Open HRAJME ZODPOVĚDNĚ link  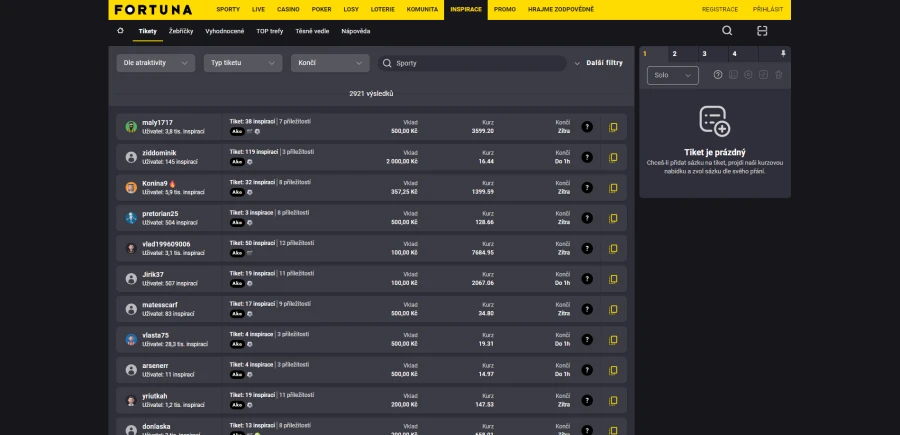coord(561,10)
